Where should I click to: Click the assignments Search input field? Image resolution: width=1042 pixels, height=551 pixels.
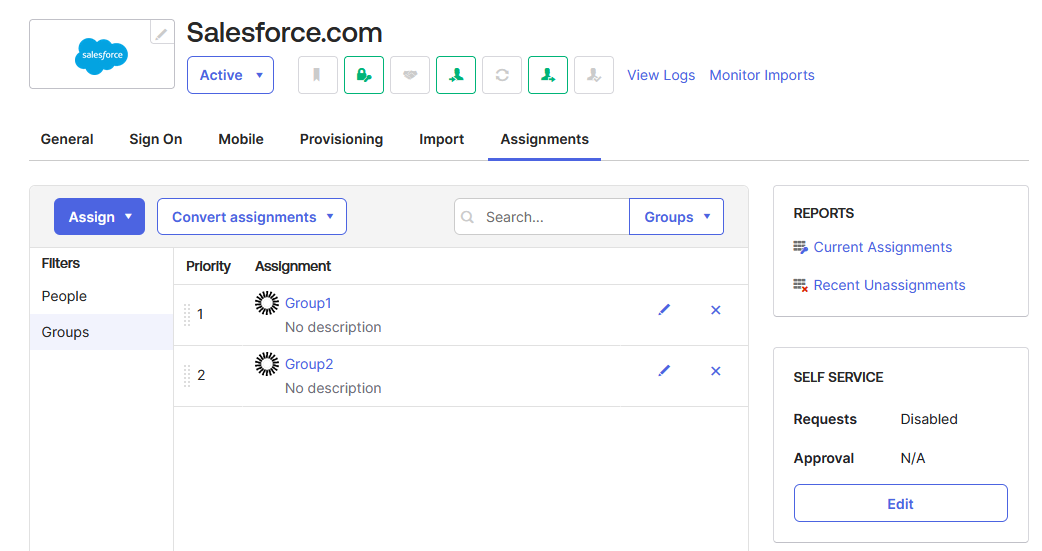tap(551, 217)
